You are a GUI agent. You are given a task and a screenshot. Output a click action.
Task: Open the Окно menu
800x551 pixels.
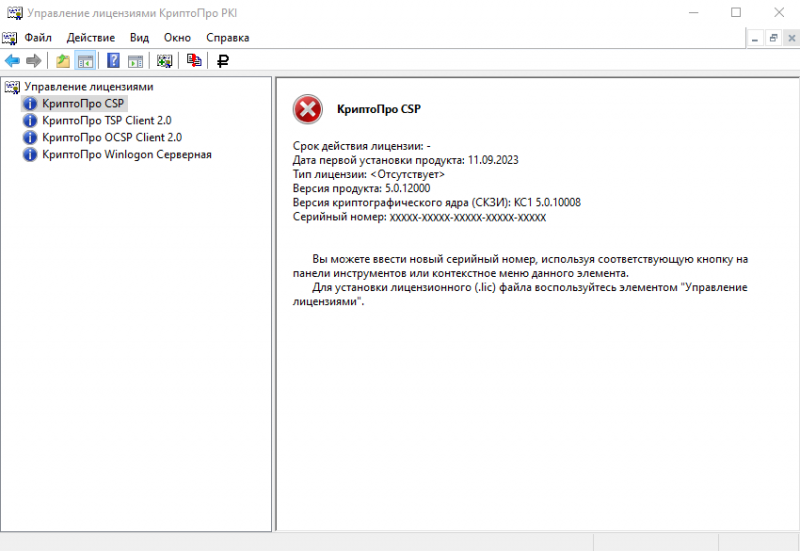[x=177, y=37]
